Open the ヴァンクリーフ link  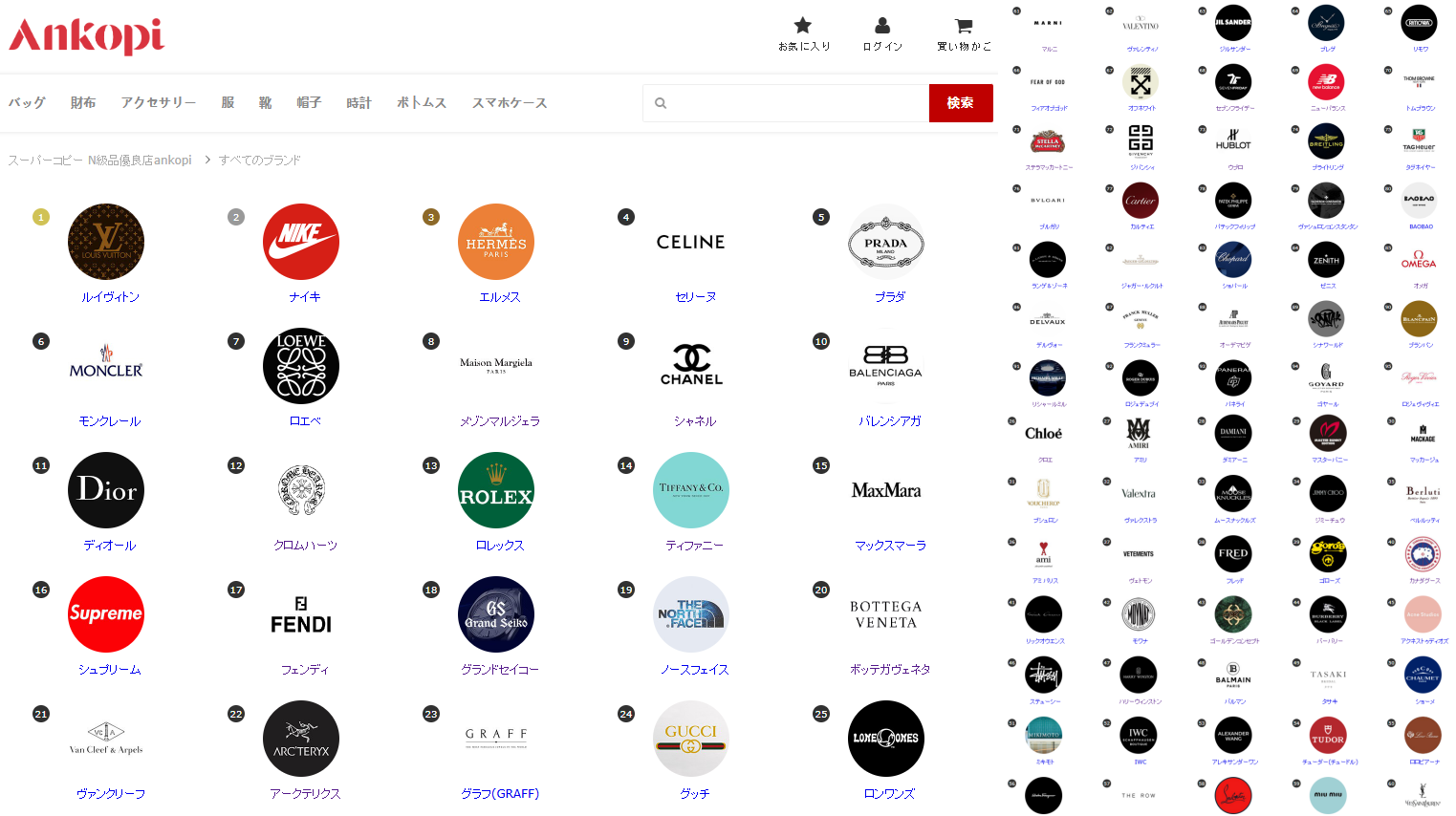[x=110, y=794]
